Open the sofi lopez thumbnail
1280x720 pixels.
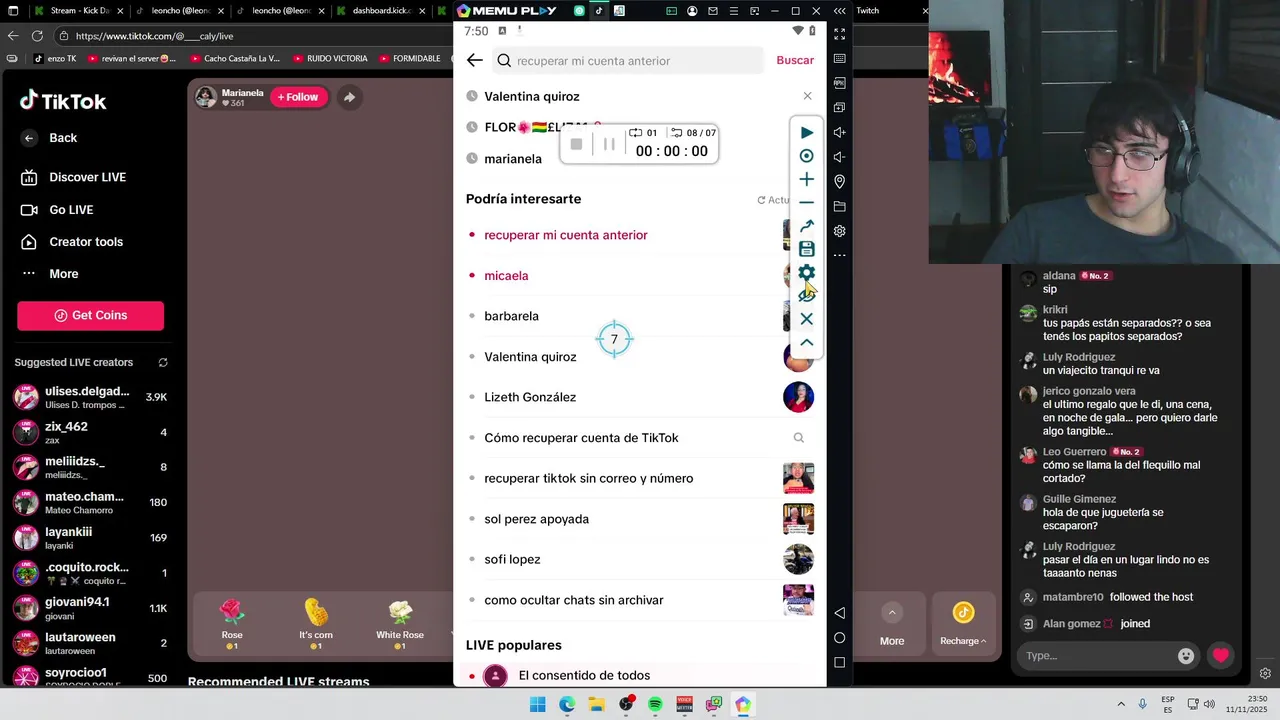798,559
